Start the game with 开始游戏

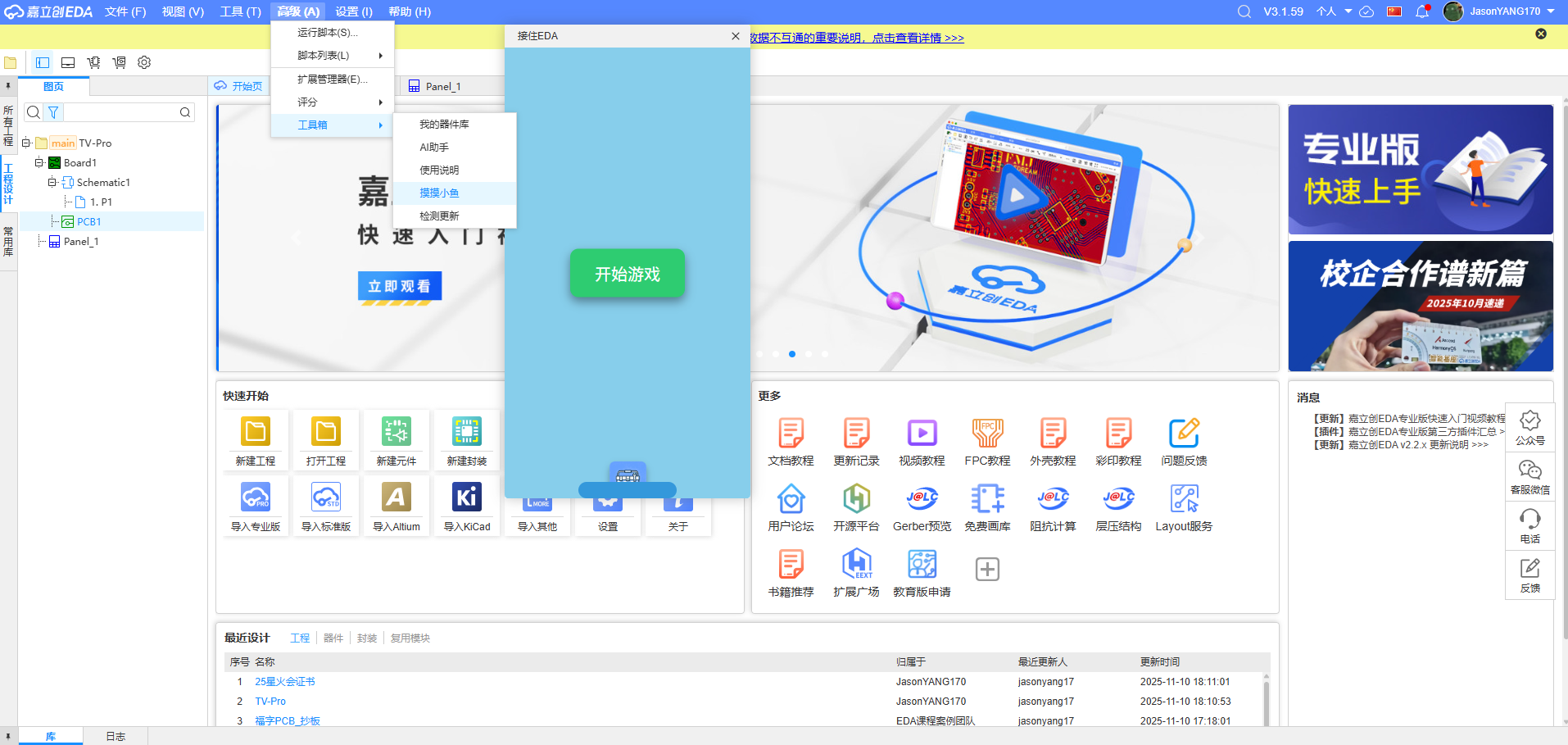tap(628, 274)
